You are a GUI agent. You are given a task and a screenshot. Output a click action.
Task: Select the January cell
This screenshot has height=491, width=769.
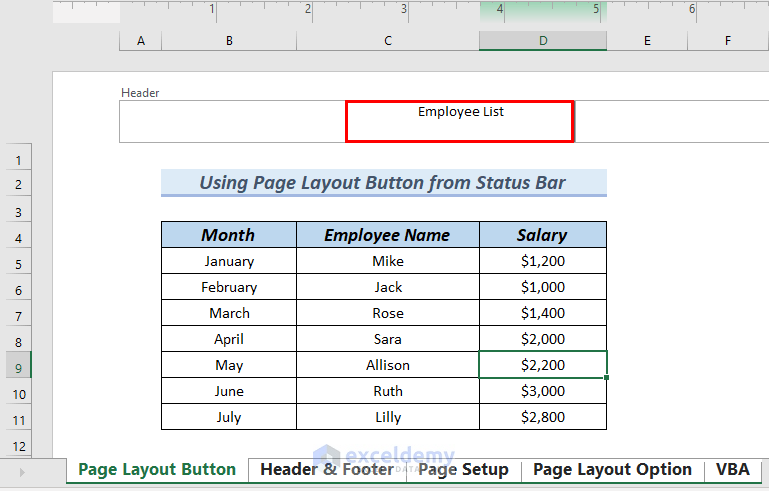(x=229, y=260)
